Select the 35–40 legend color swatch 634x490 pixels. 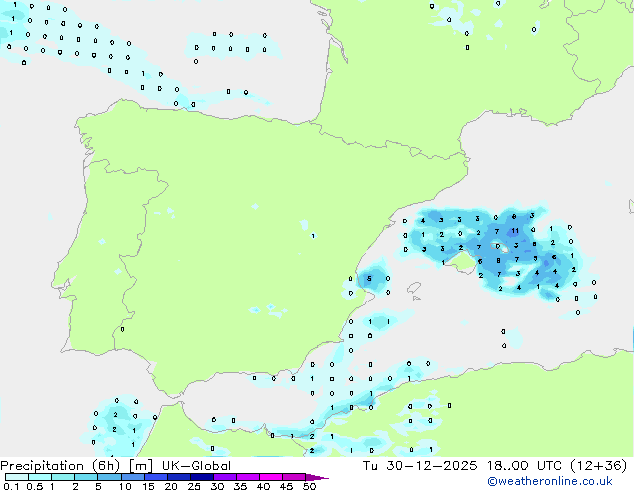pyautogui.click(x=248, y=477)
